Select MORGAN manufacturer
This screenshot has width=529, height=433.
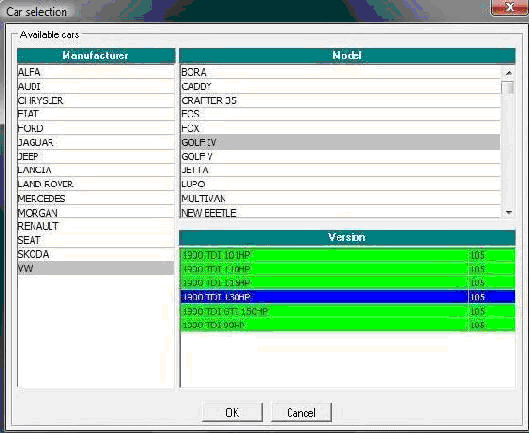(x=96, y=212)
